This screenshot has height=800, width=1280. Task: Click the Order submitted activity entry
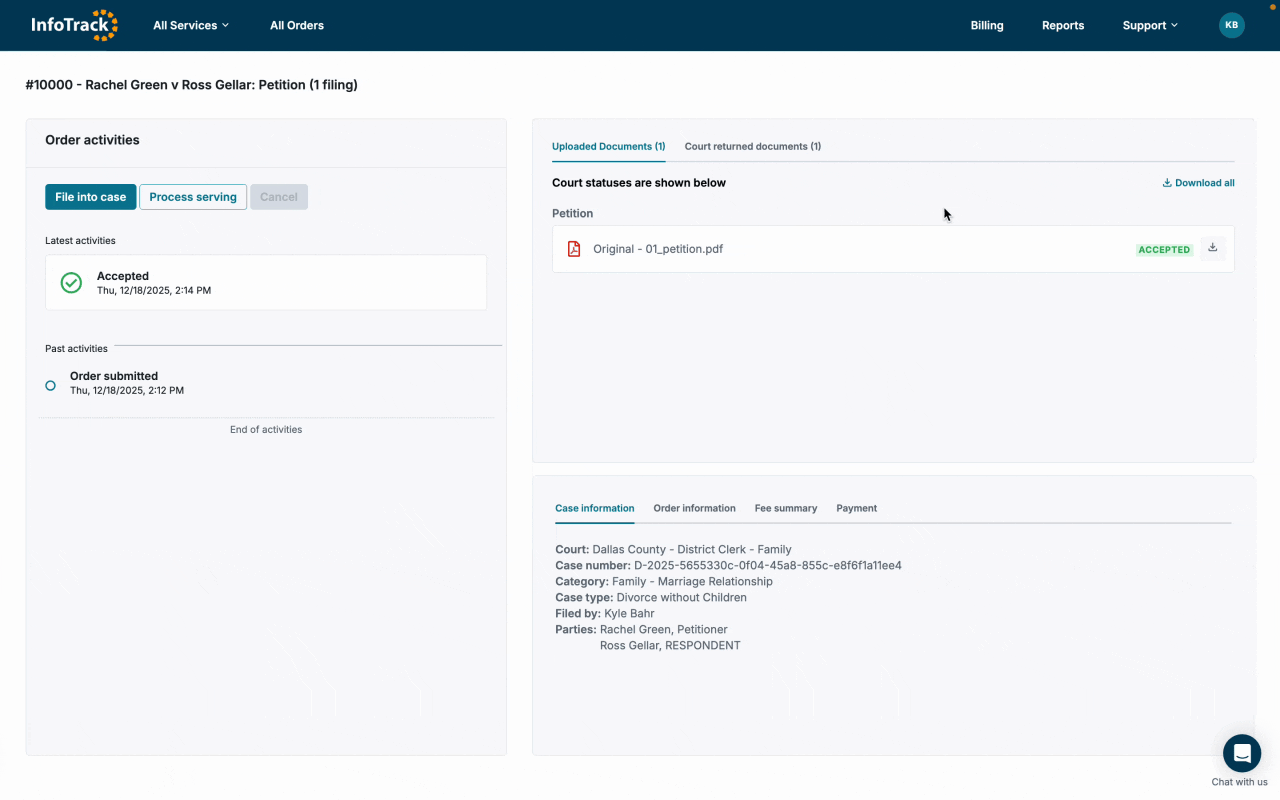127,383
